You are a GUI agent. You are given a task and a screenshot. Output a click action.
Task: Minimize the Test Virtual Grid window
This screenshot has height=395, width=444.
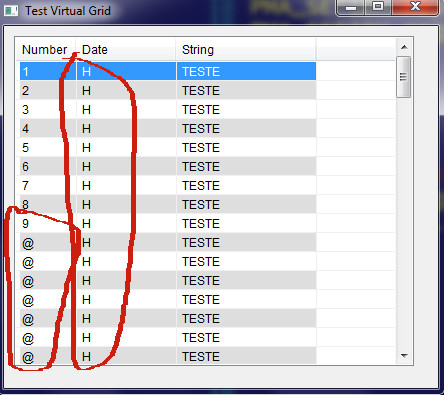(351, 7)
